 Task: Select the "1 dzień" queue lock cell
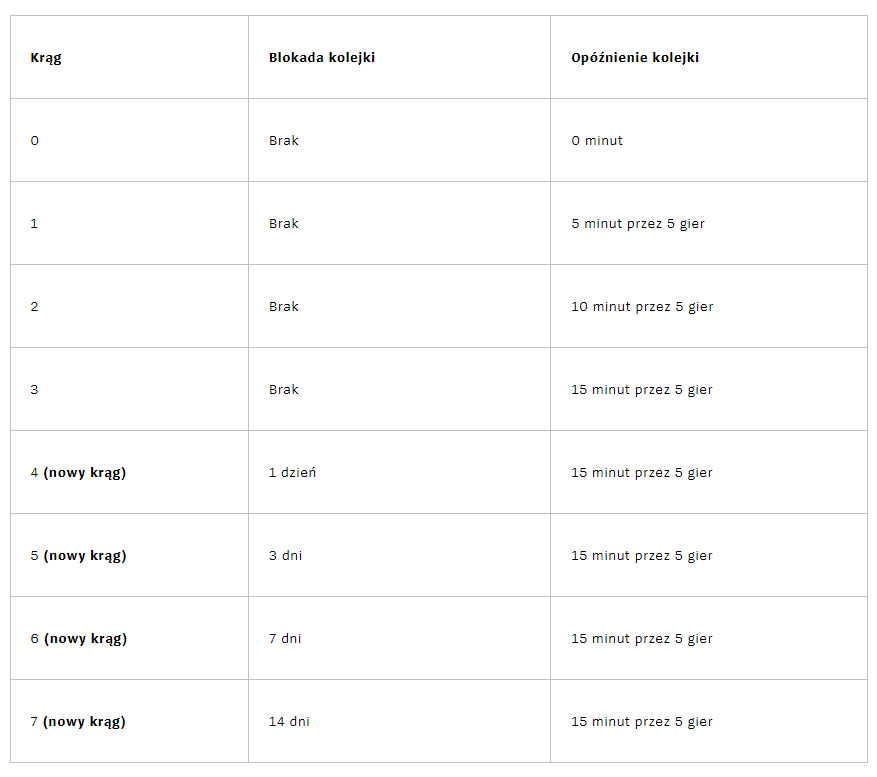click(292, 473)
